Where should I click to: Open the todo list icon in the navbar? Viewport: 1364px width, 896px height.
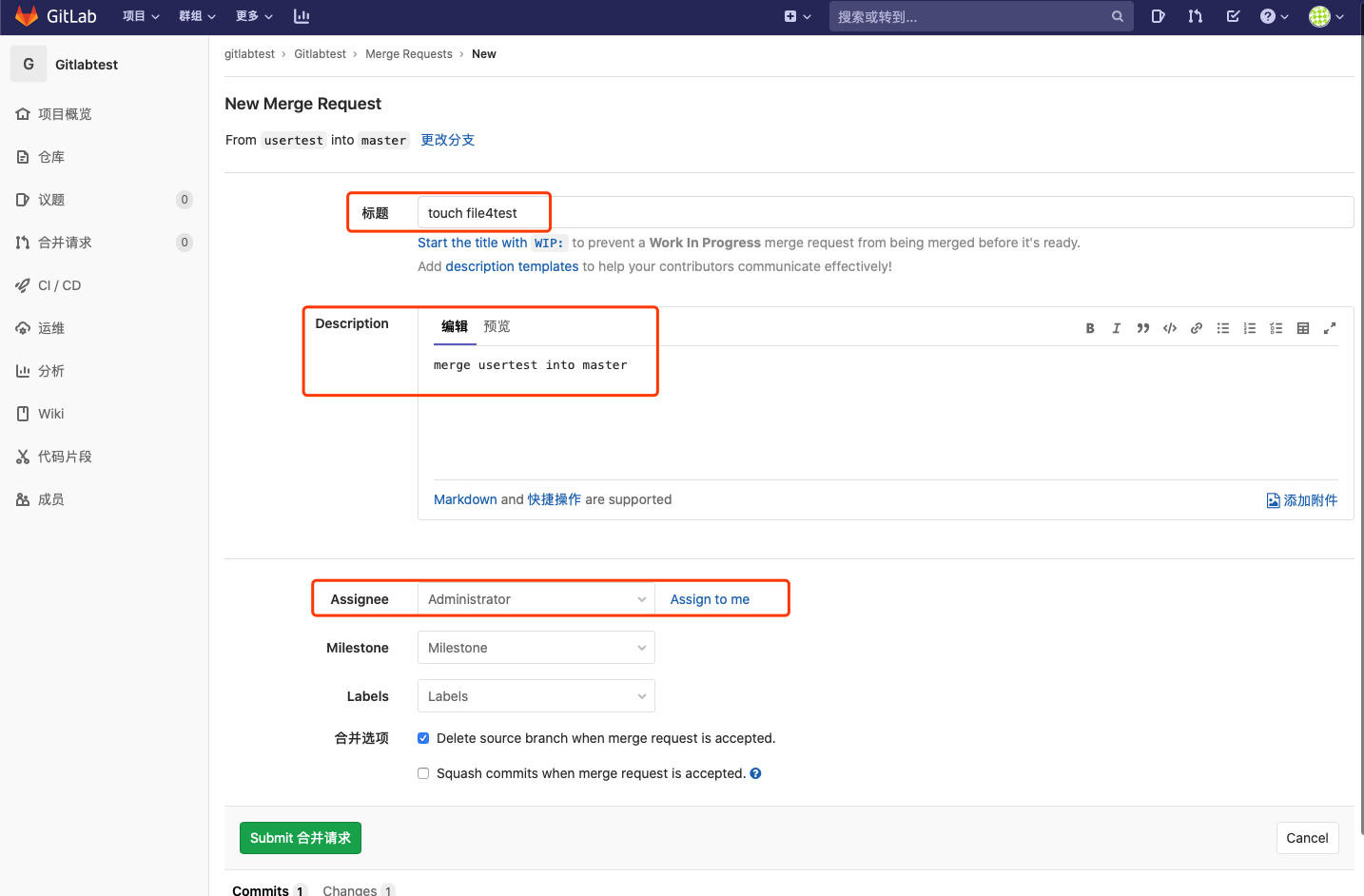[x=1233, y=16]
